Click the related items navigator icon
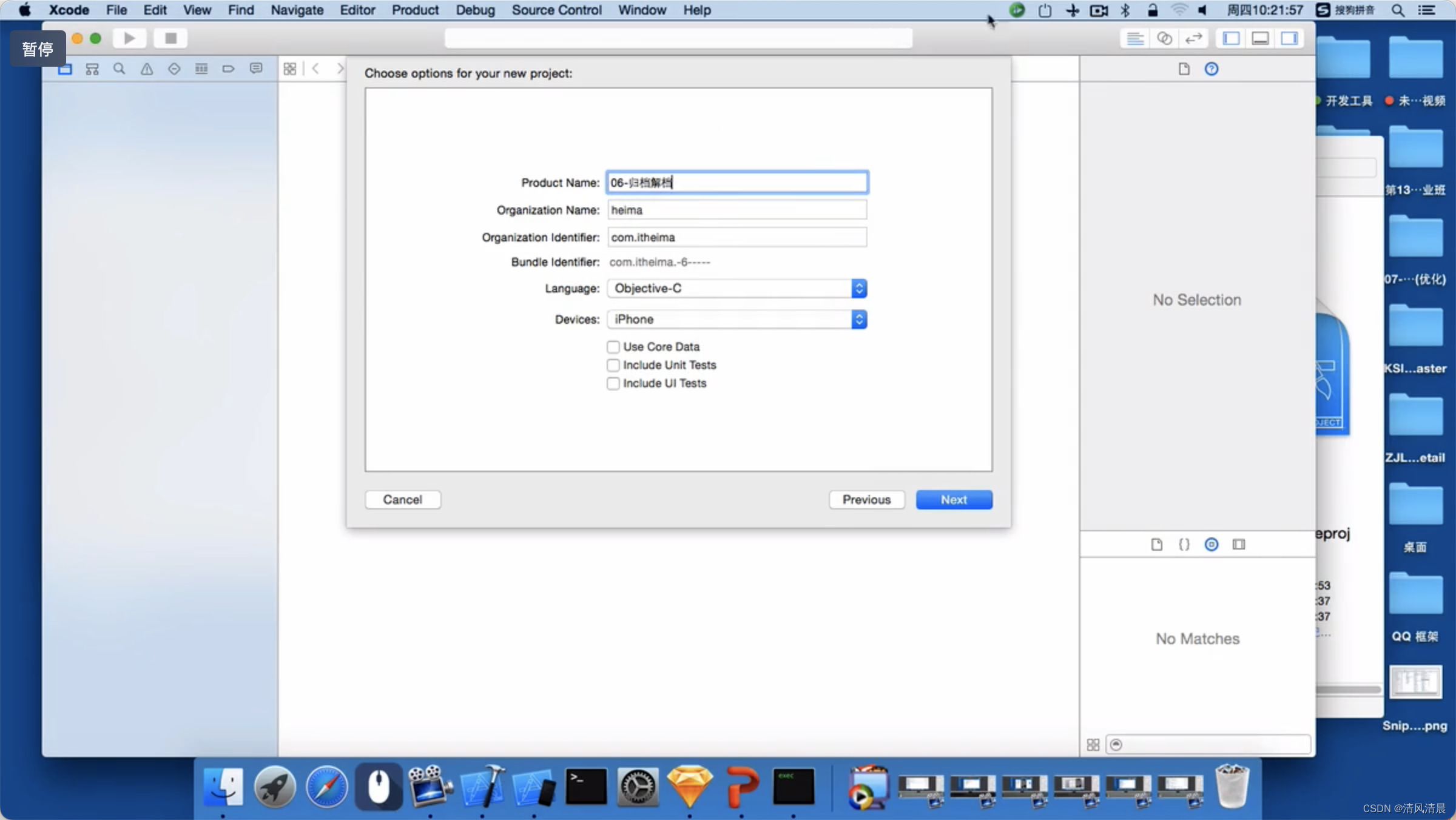This screenshot has height=820, width=1456. pos(289,70)
